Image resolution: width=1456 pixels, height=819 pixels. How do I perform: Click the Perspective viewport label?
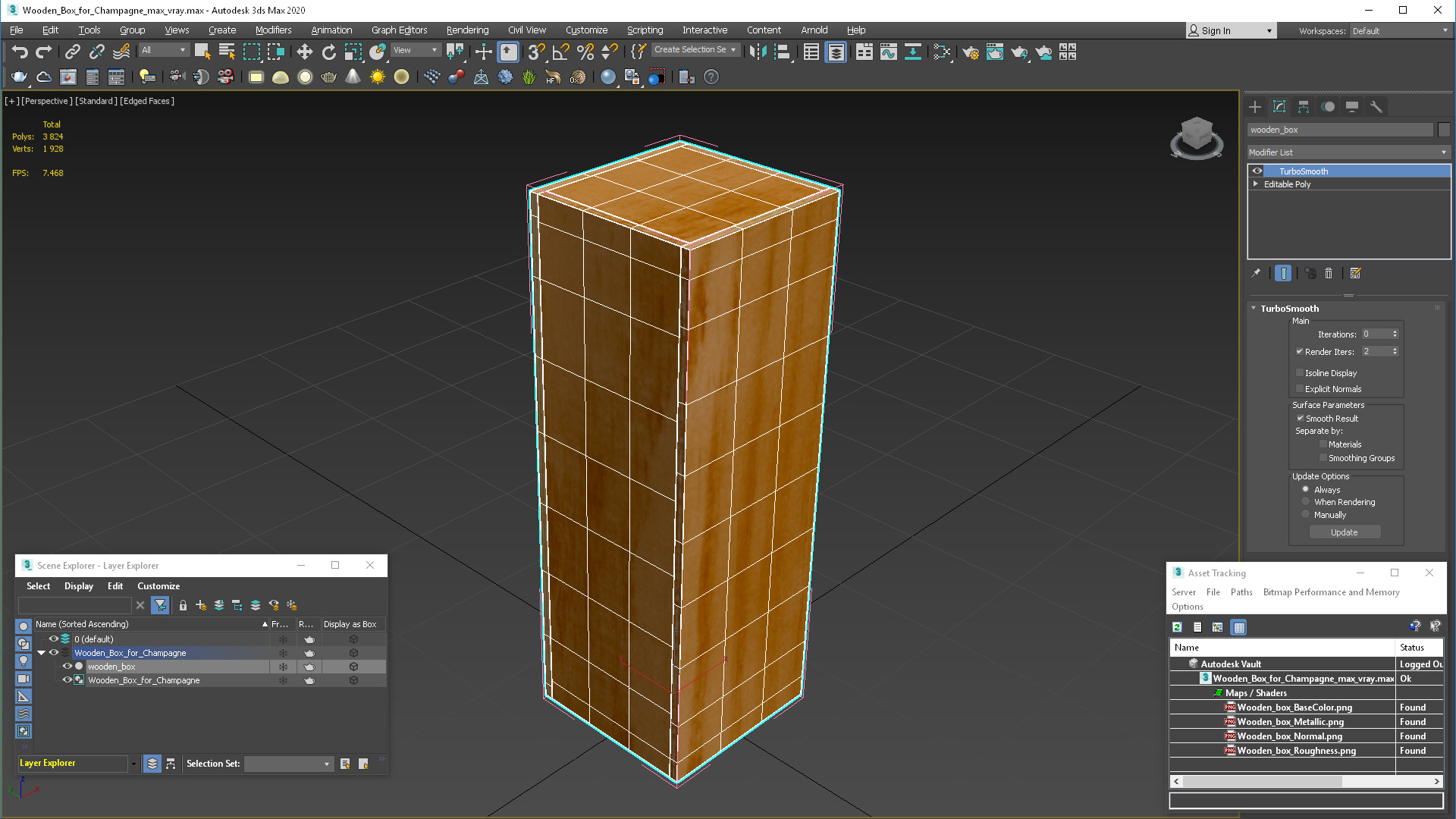coord(47,101)
